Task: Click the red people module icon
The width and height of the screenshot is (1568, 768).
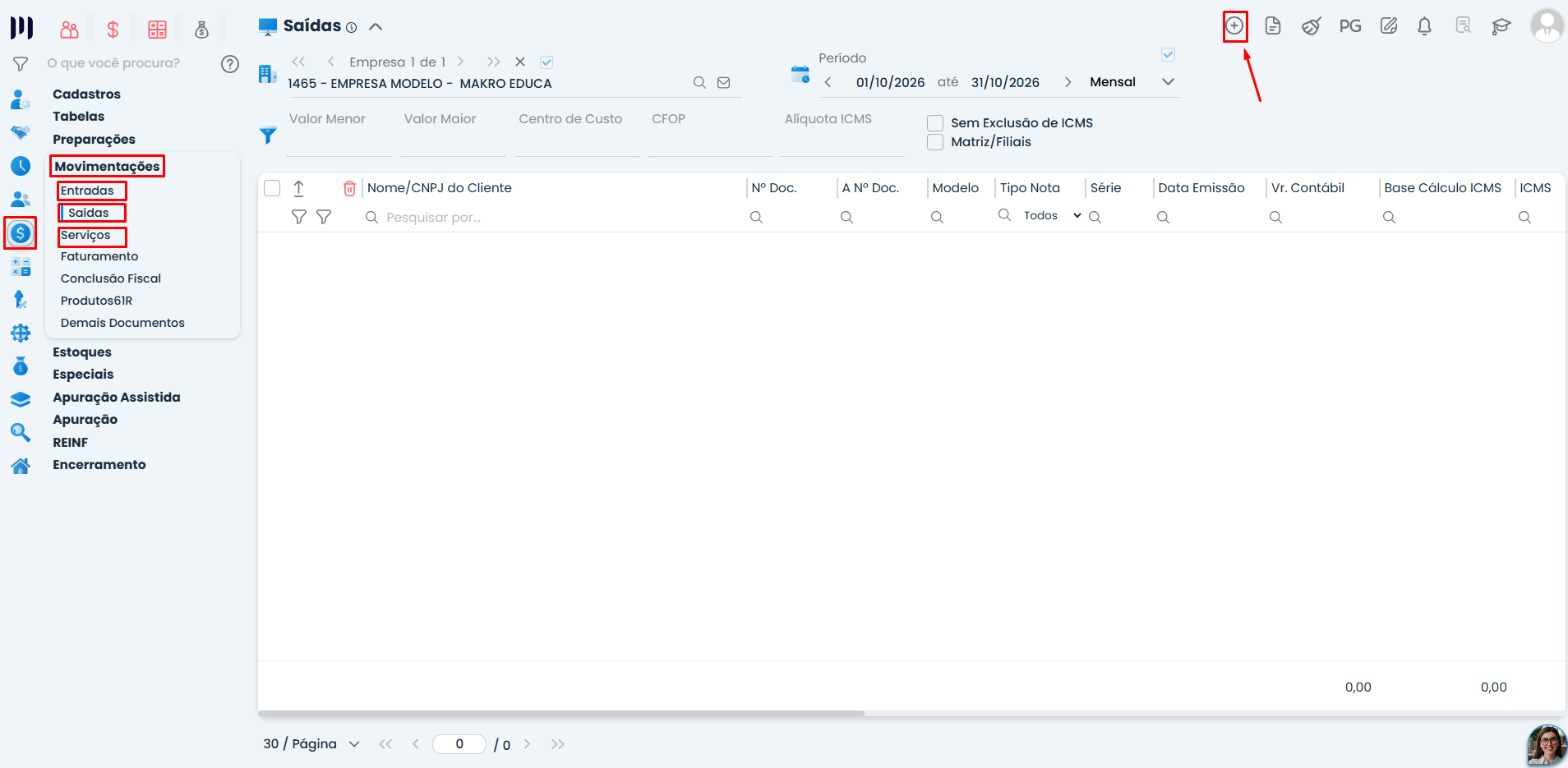Action: pos(70,30)
